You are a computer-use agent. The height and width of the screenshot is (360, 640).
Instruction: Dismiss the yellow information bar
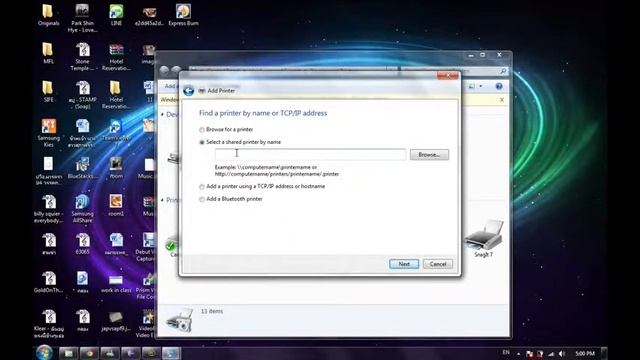pos(502,100)
